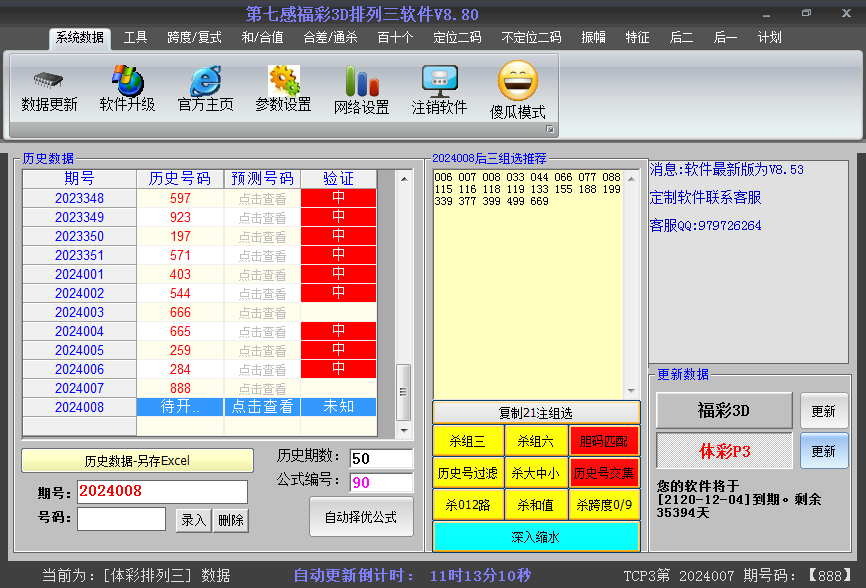Viewport: 866px width, 588px height.
Task: Select history number 888
Action: pyautogui.click(x=181, y=388)
